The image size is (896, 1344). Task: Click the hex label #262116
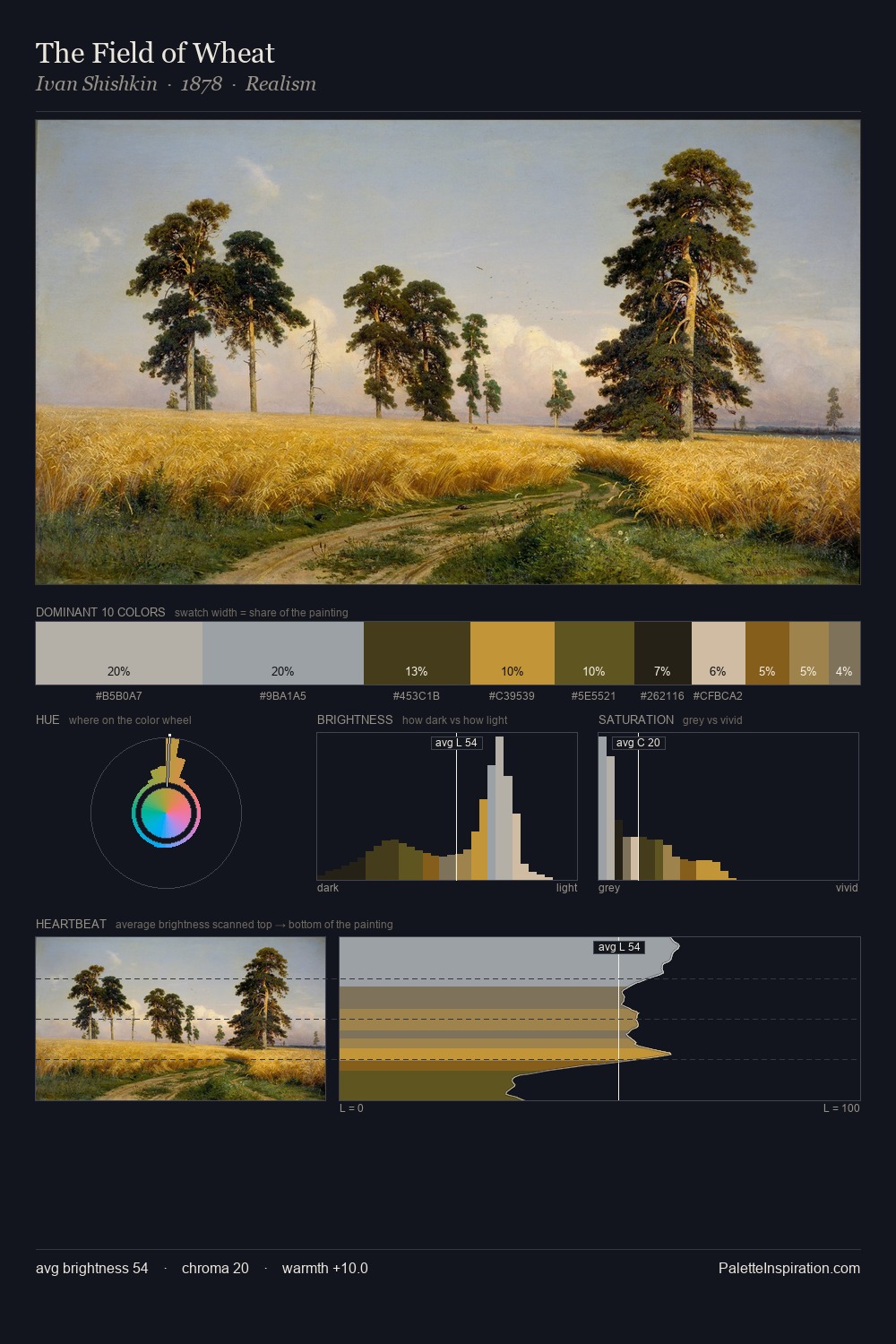tap(662, 696)
